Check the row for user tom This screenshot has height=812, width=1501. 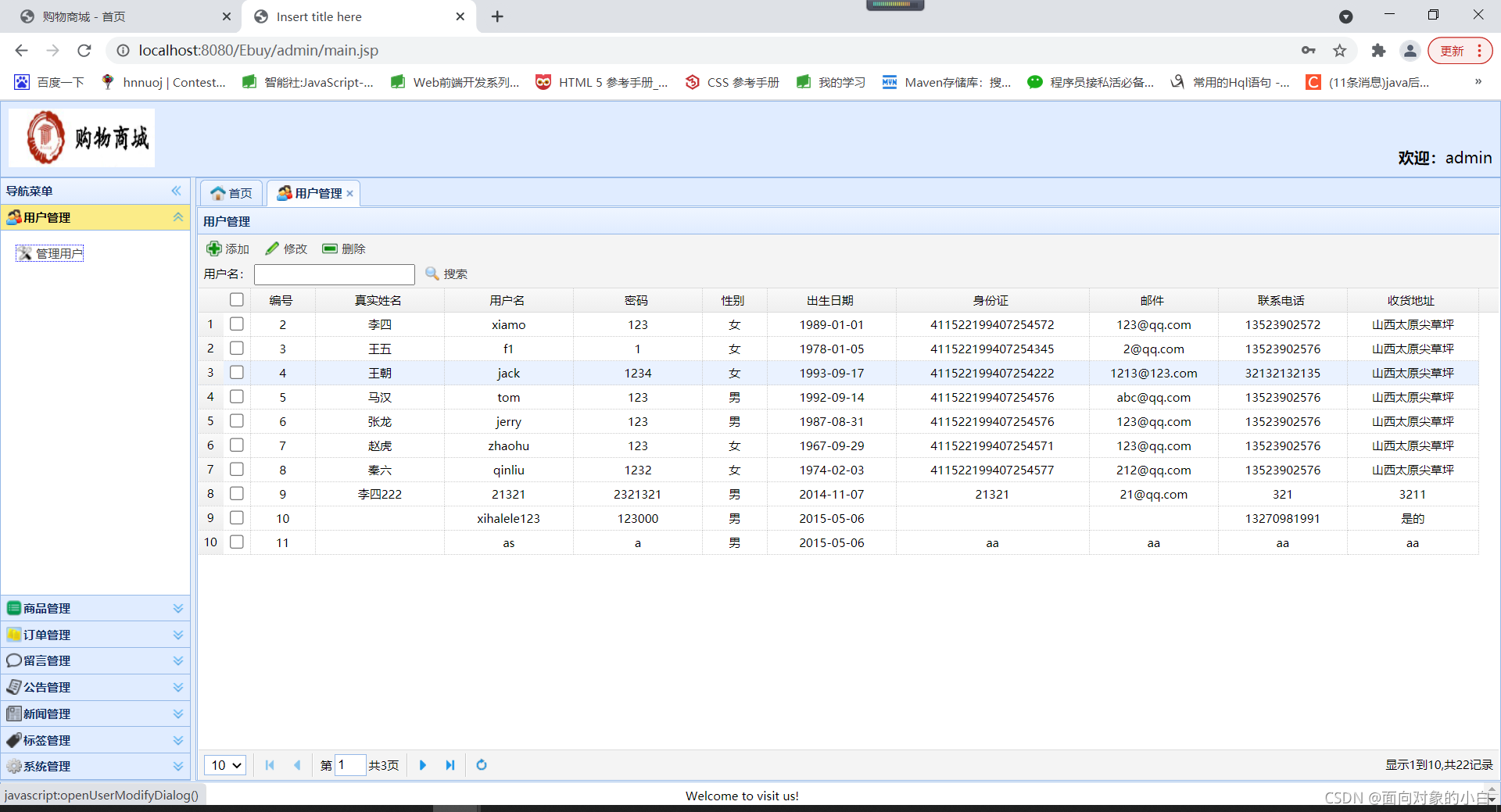(237, 396)
